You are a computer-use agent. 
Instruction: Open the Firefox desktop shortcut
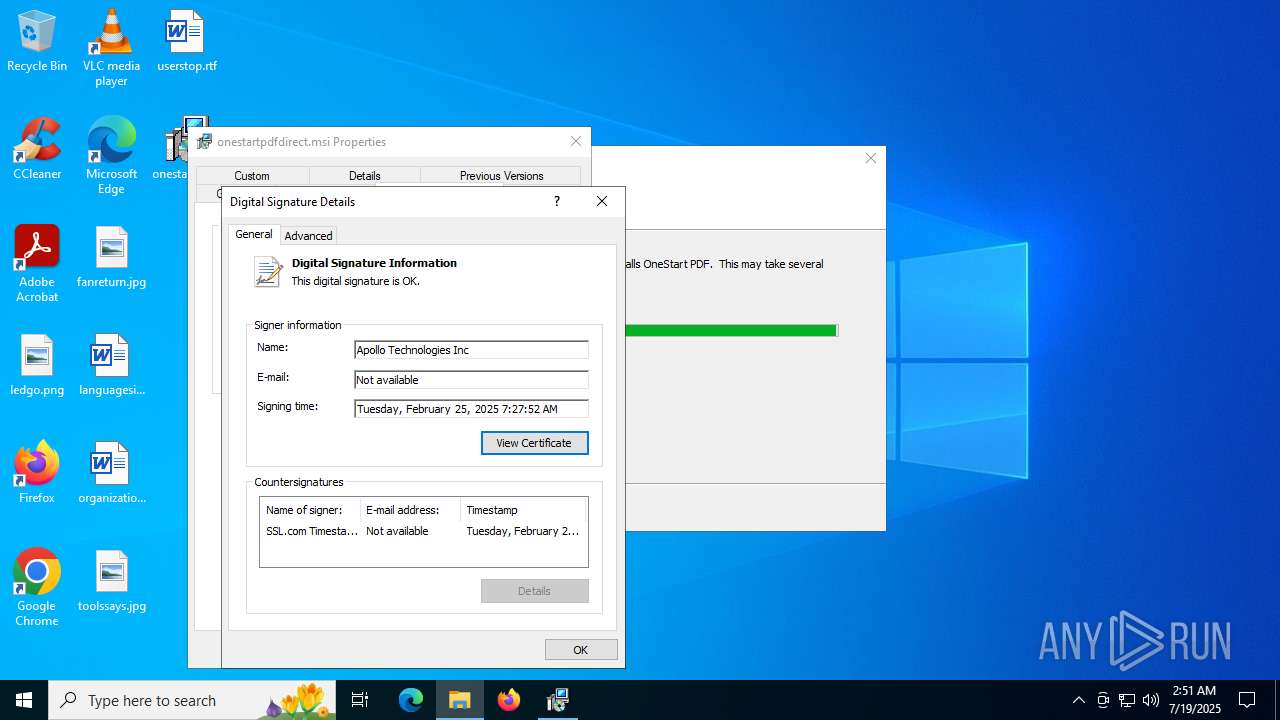(37, 474)
